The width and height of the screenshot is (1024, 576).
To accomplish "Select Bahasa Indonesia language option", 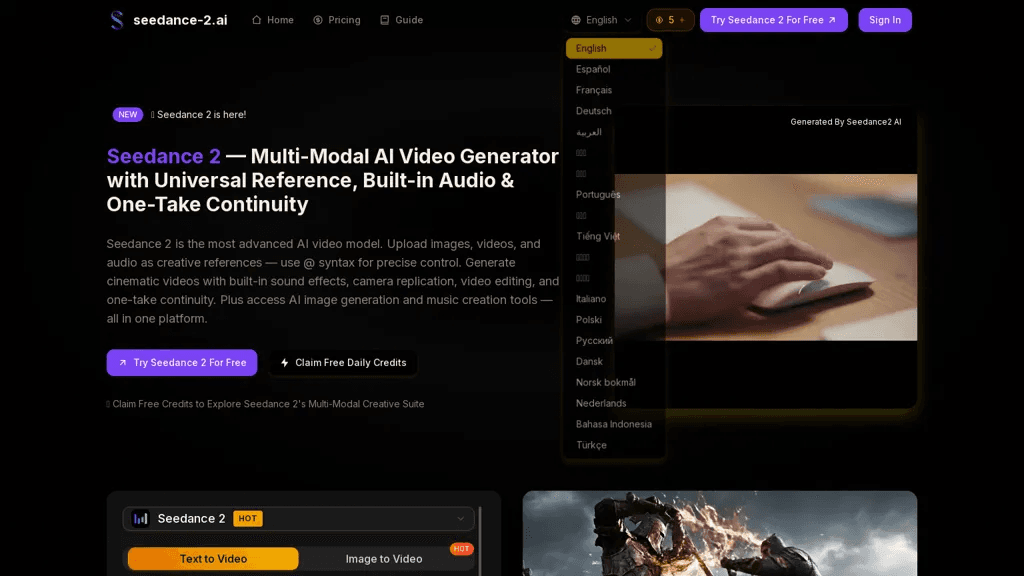I will [x=614, y=424].
